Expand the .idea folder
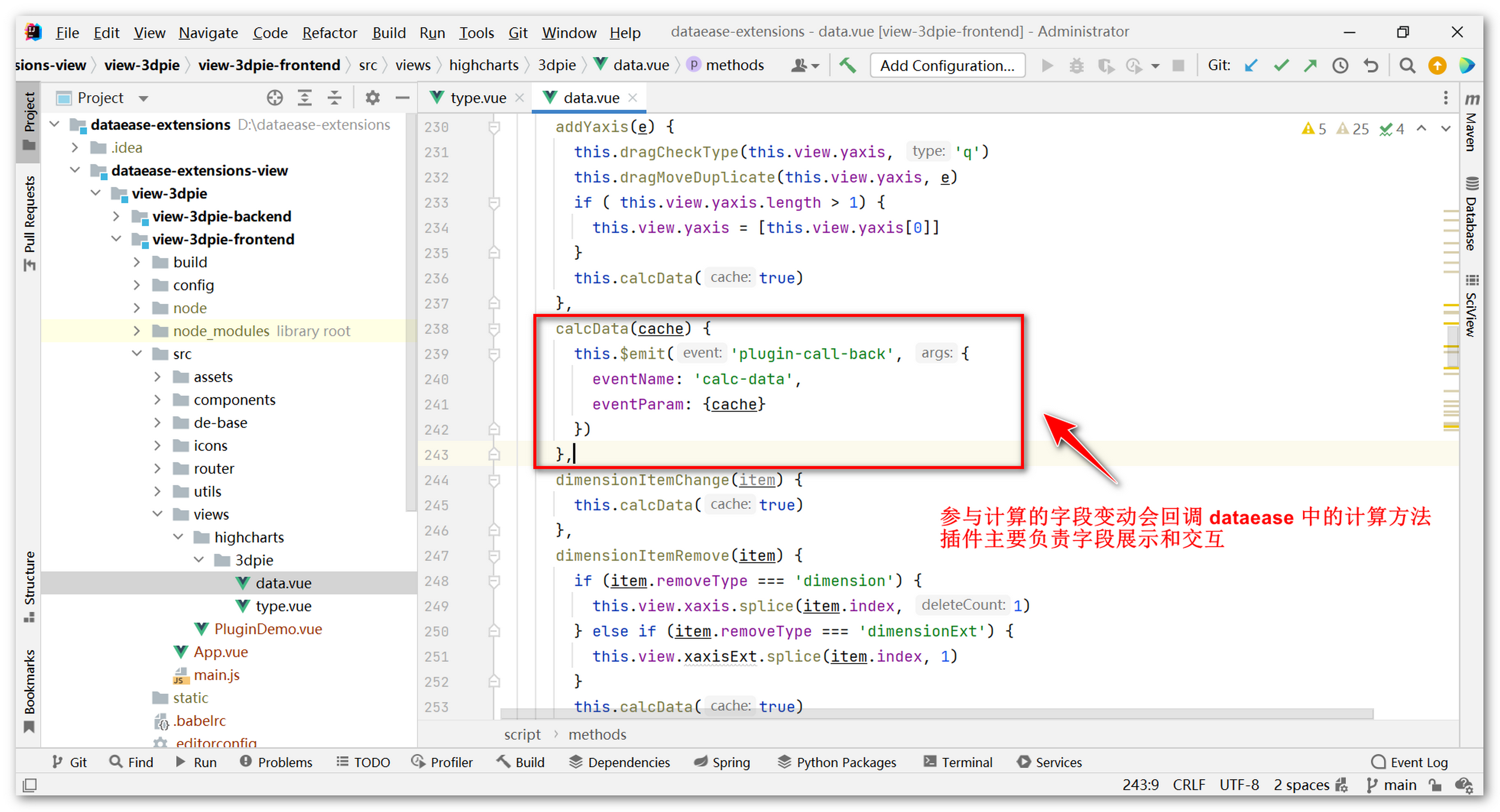1500x812 pixels. 75,147
